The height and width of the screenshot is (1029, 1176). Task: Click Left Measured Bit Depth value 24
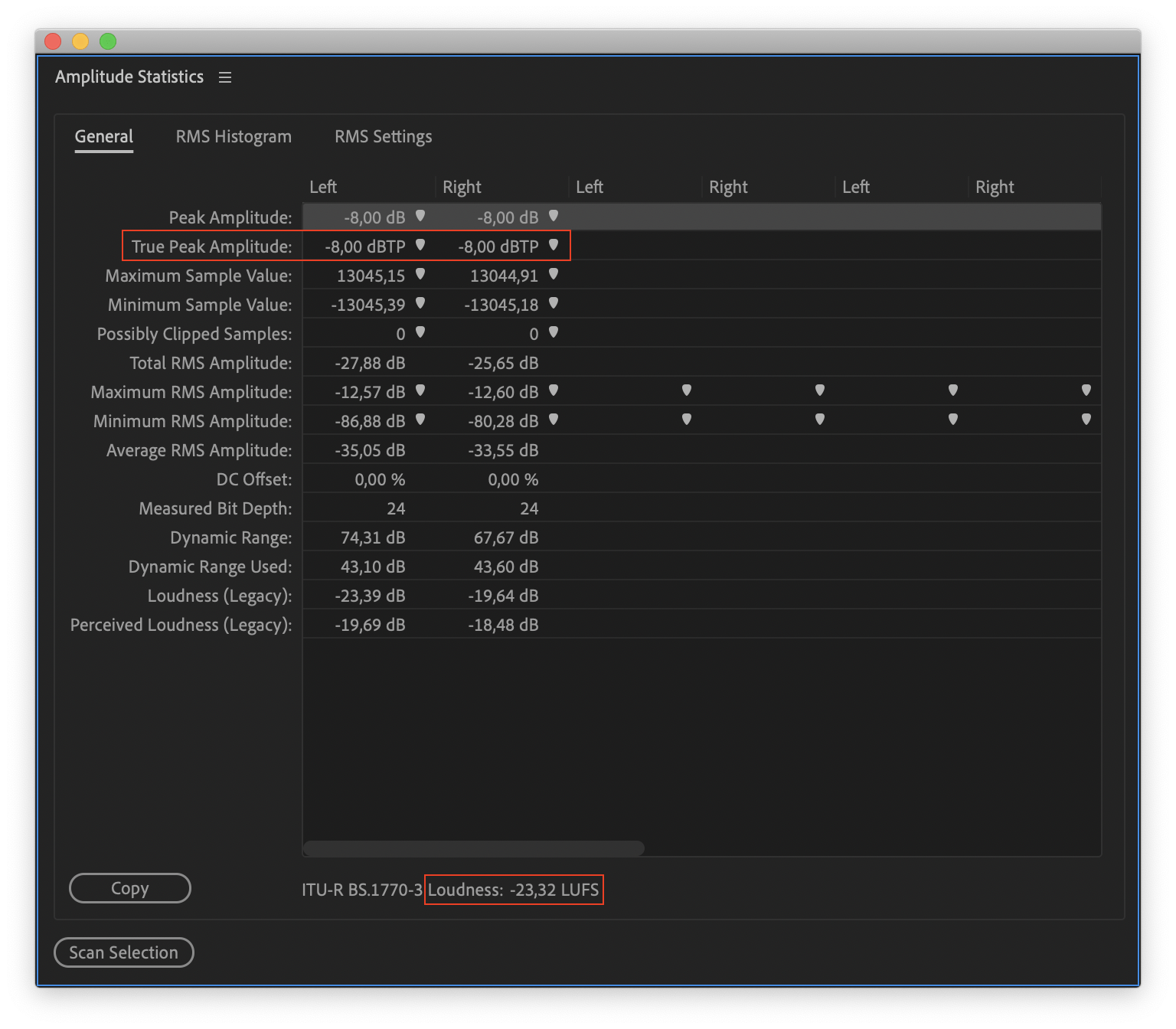click(x=396, y=508)
